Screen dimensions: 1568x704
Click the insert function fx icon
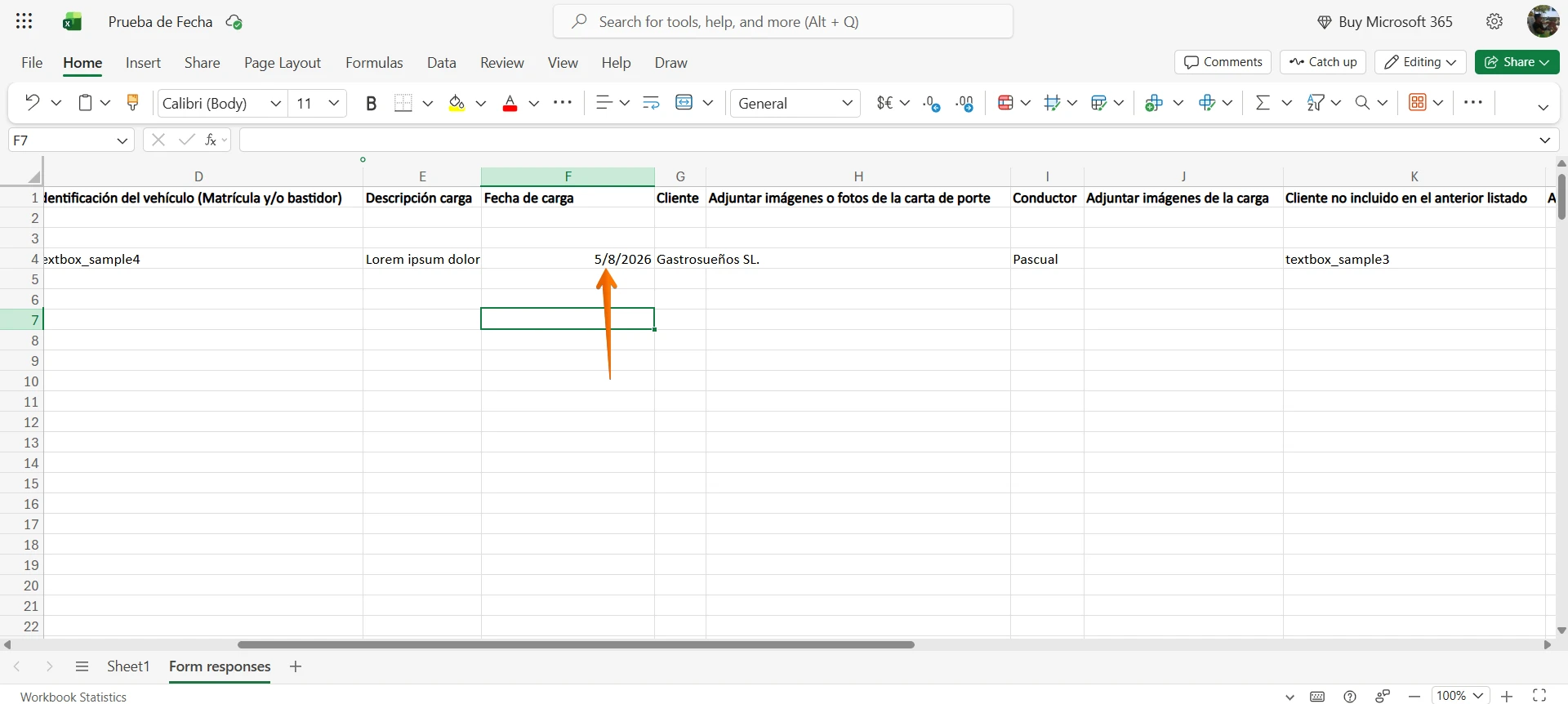(x=211, y=140)
